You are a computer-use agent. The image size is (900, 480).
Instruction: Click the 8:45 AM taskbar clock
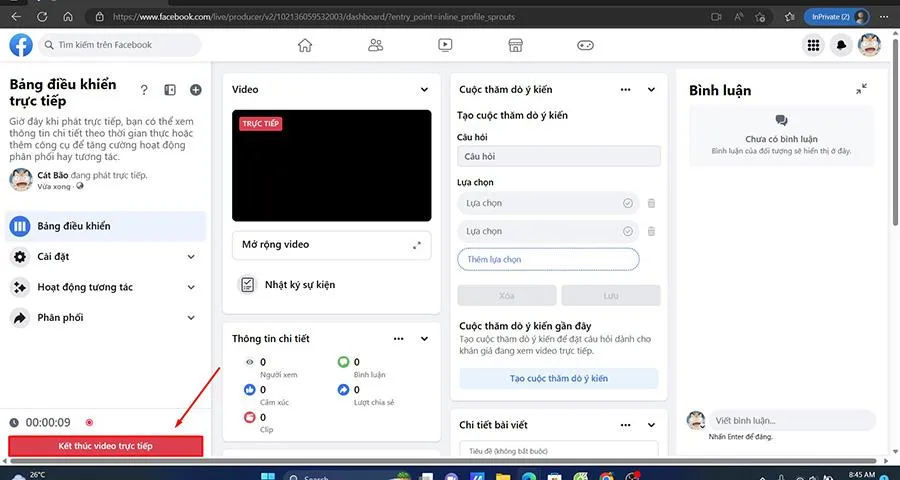[x=861, y=475]
